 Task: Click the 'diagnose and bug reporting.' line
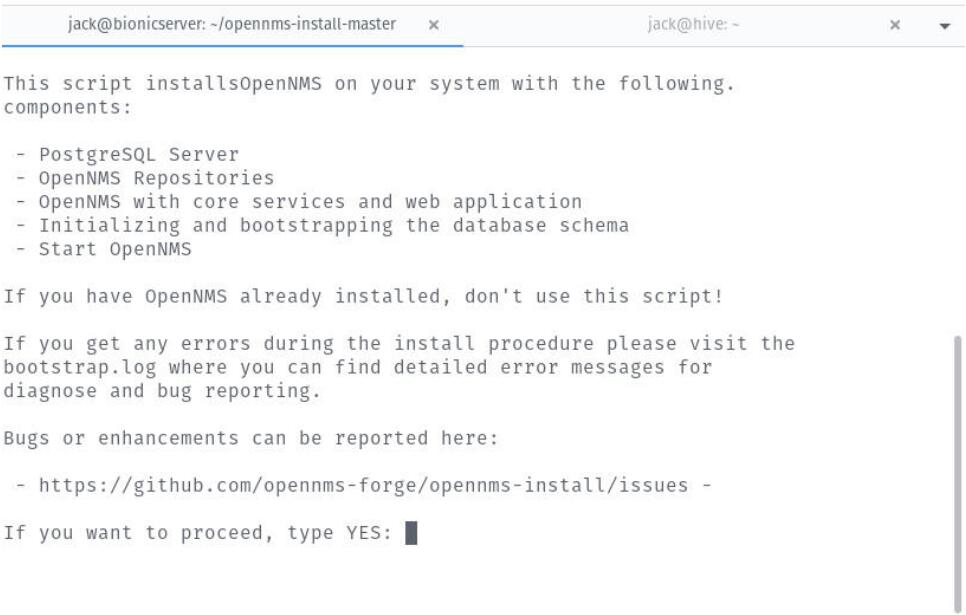[162, 391]
